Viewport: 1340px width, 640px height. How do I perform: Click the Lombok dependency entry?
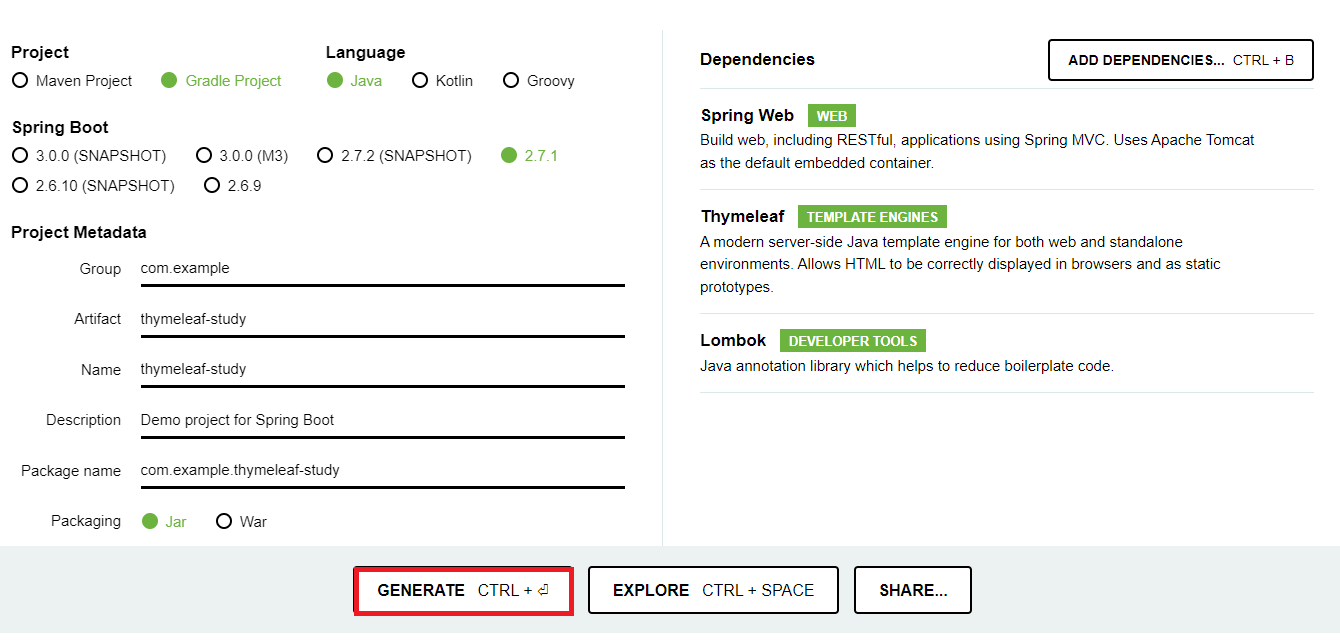[1007, 353]
